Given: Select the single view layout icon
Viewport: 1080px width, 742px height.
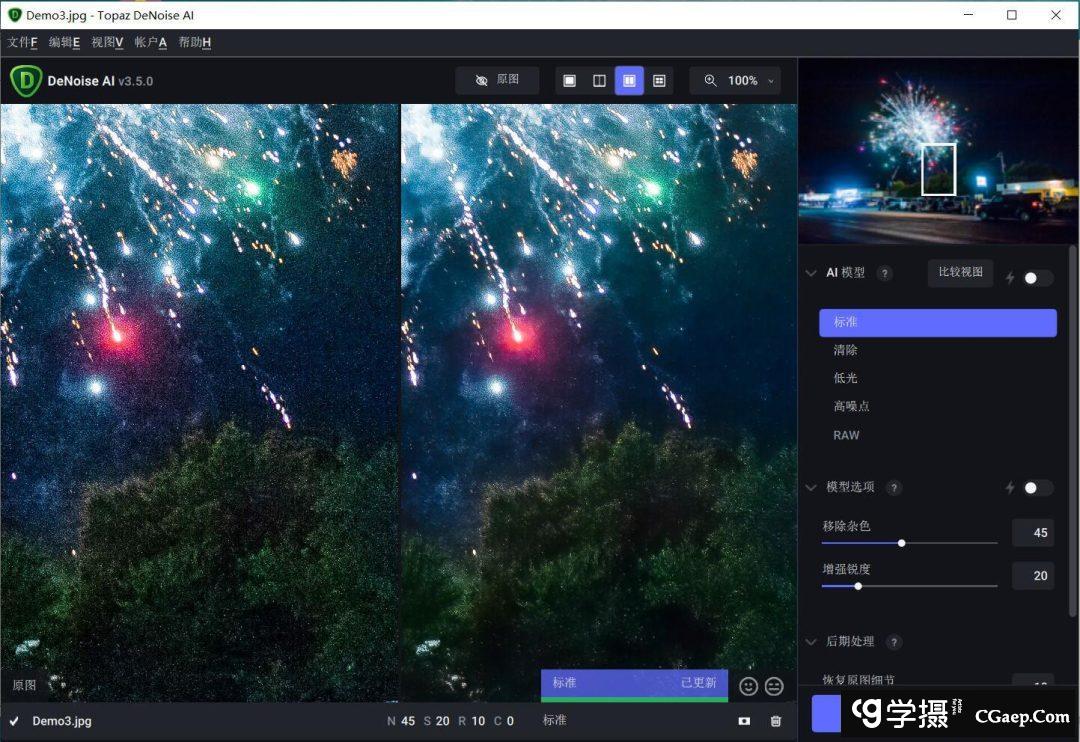Looking at the screenshot, I should pyautogui.click(x=569, y=81).
